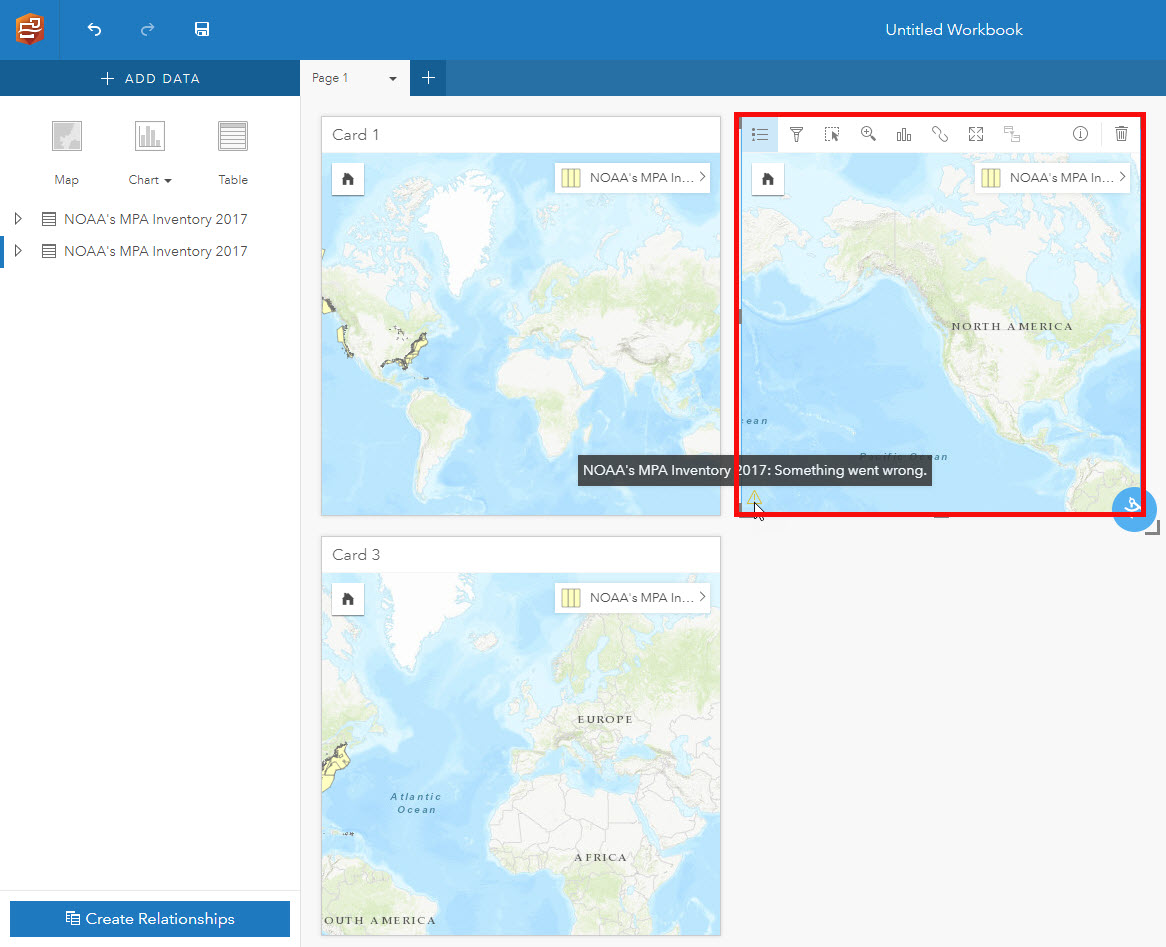Viewport: 1166px width, 947px height.
Task: Click the Untitled Workbook title
Action: (953, 30)
